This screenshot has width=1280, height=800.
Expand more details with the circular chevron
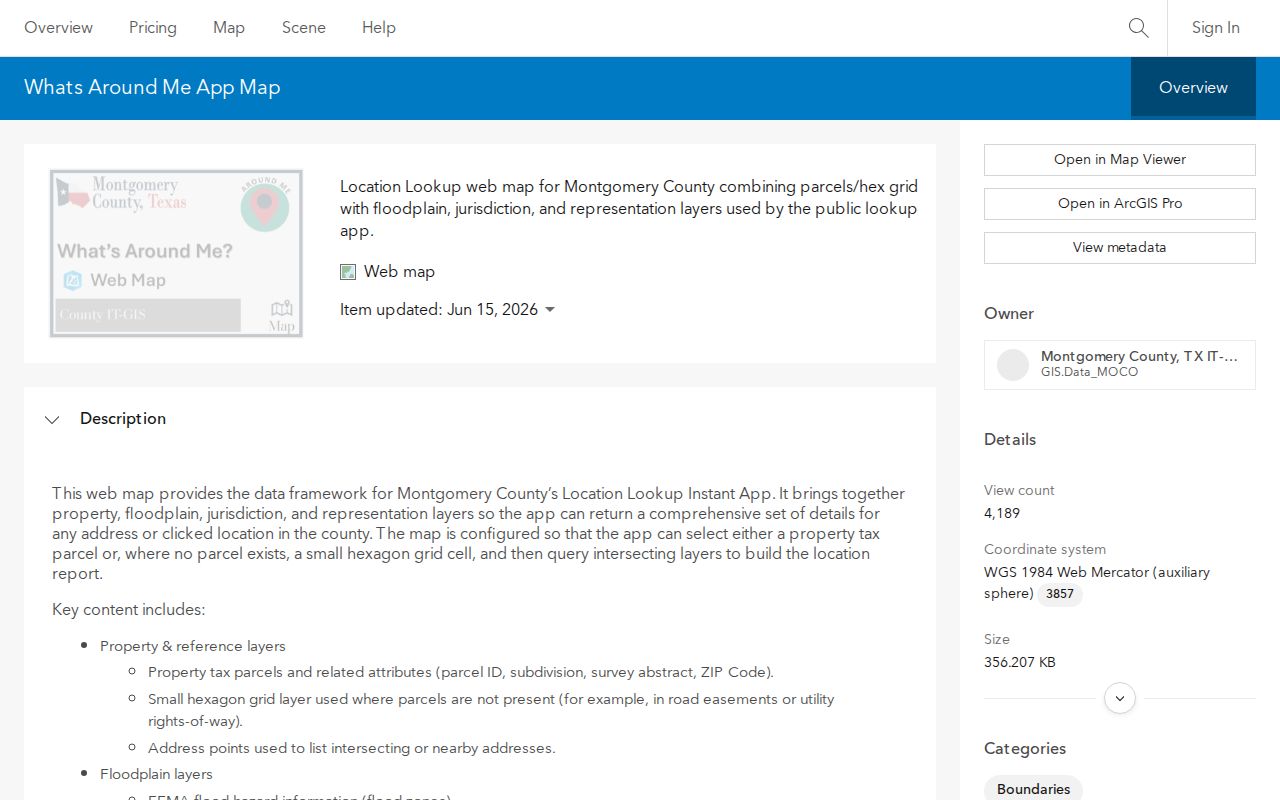tap(1120, 698)
